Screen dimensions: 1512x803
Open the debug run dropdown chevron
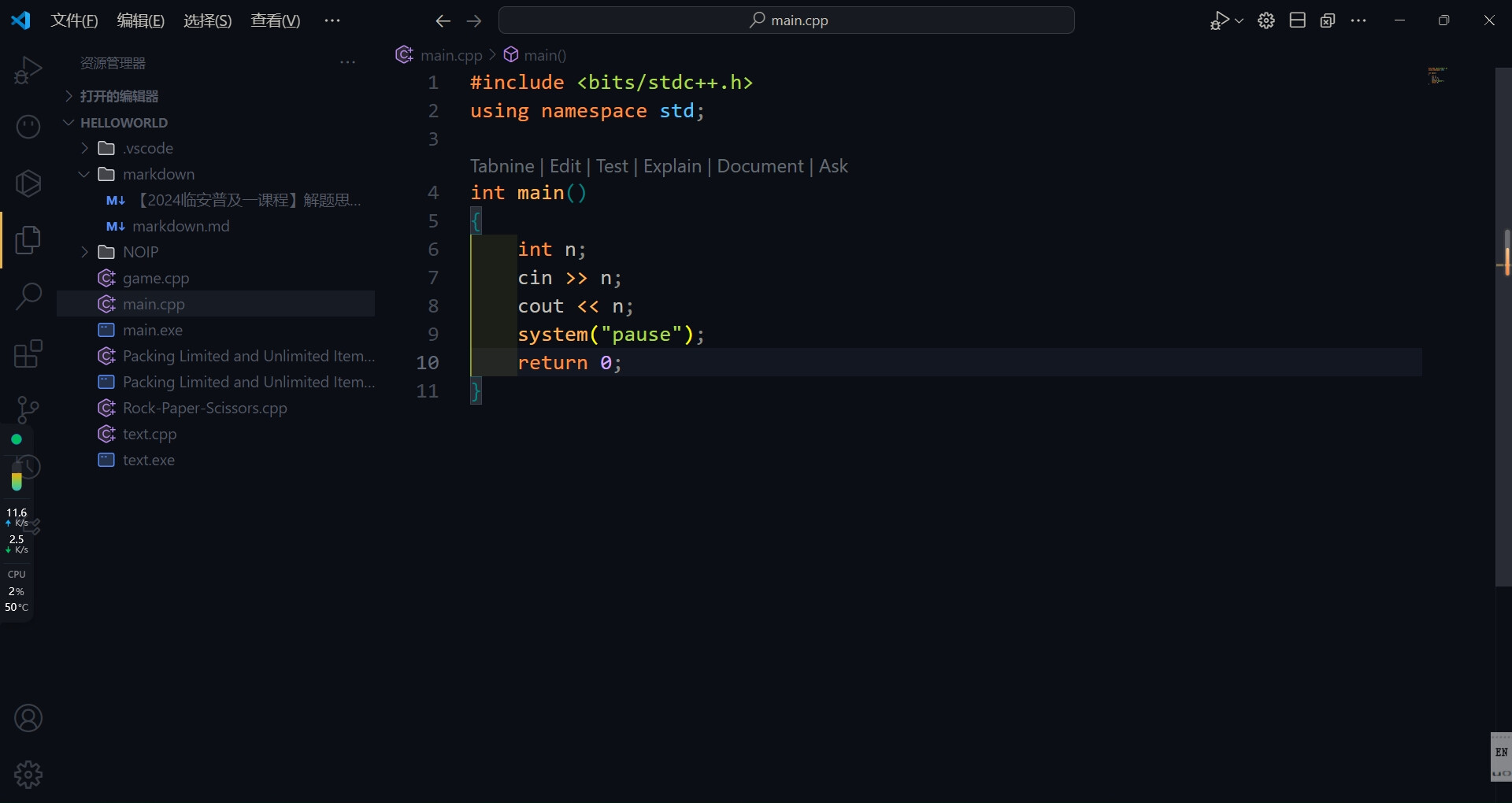click(1240, 21)
